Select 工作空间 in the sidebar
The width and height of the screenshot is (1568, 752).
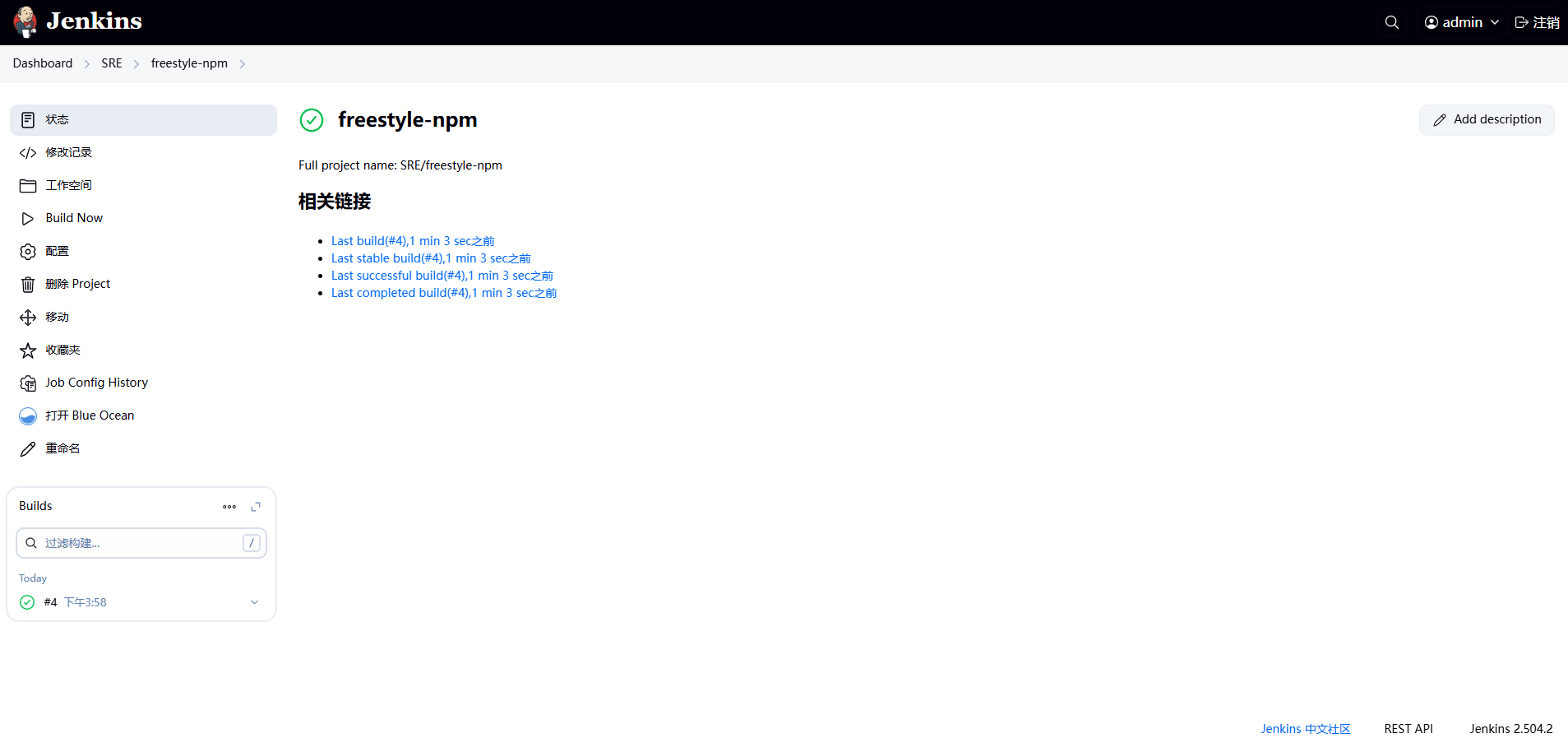point(69,186)
